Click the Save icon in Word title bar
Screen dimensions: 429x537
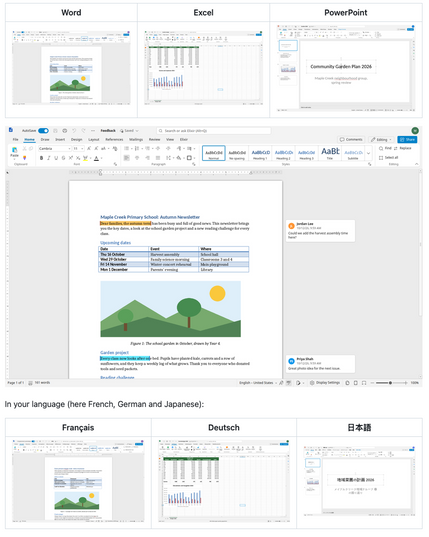click(x=55, y=131)
